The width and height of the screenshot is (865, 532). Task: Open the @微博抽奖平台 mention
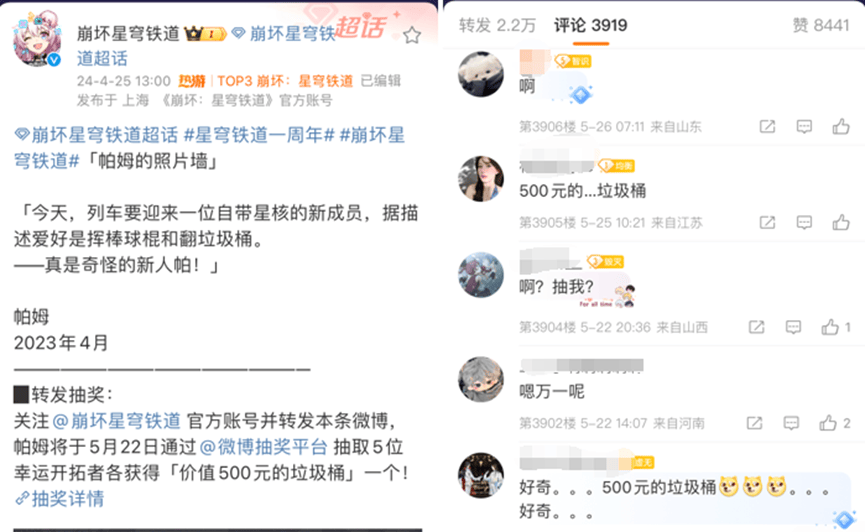click(263, 446)
